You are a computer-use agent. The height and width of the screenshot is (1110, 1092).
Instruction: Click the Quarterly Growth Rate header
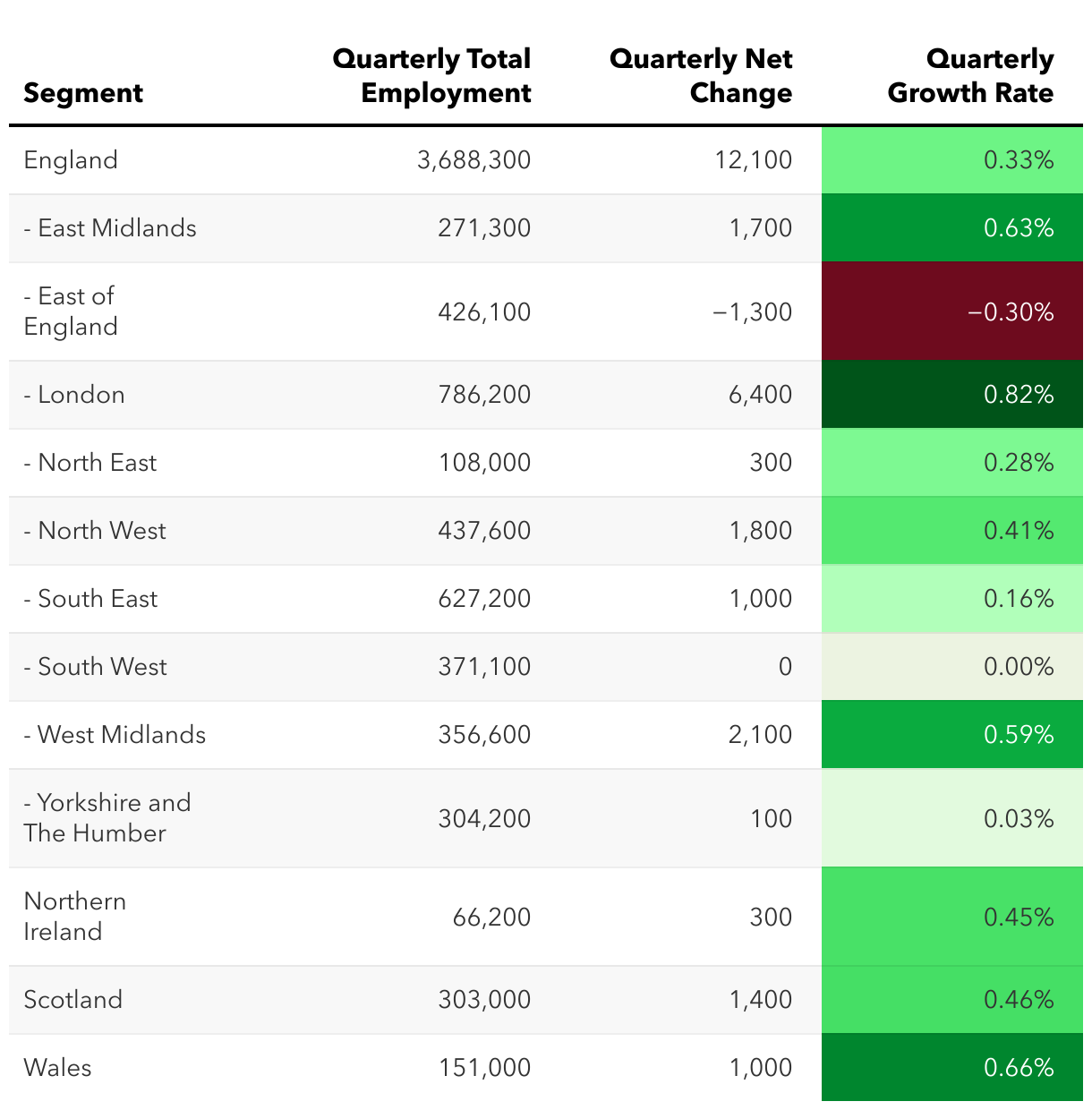coord(970,76)
